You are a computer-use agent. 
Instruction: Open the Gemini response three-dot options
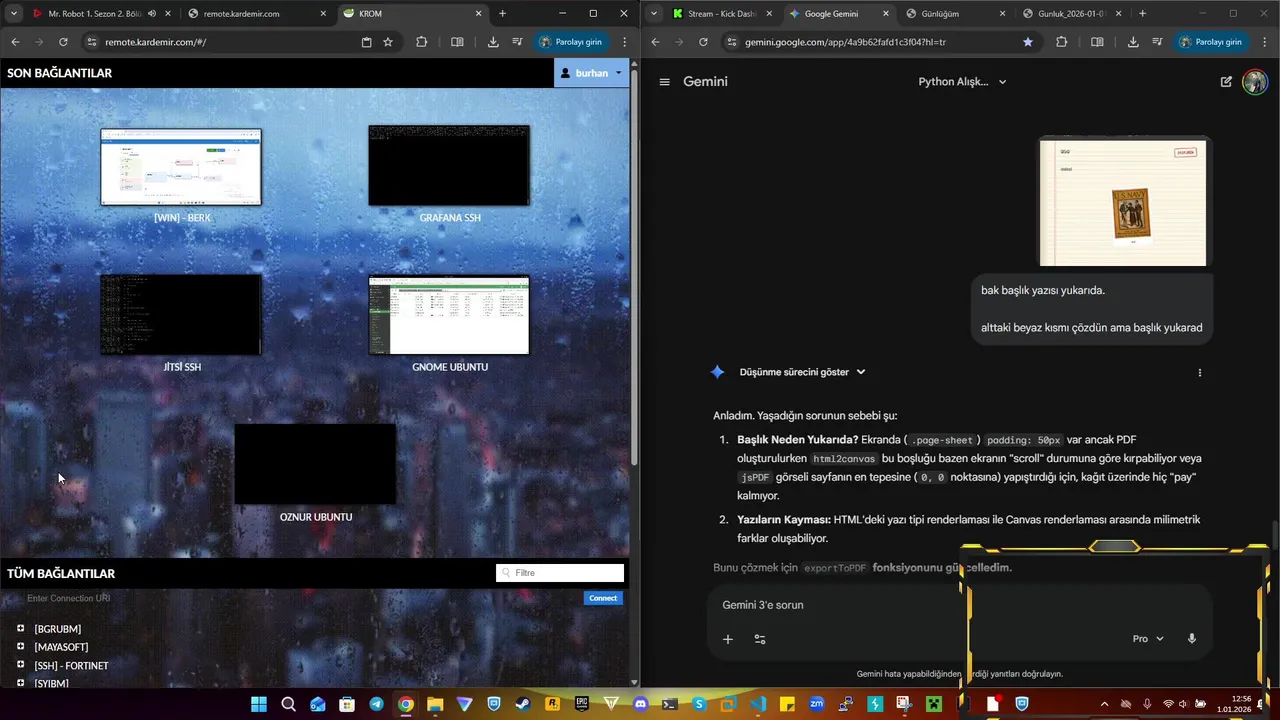point(1200,372)
